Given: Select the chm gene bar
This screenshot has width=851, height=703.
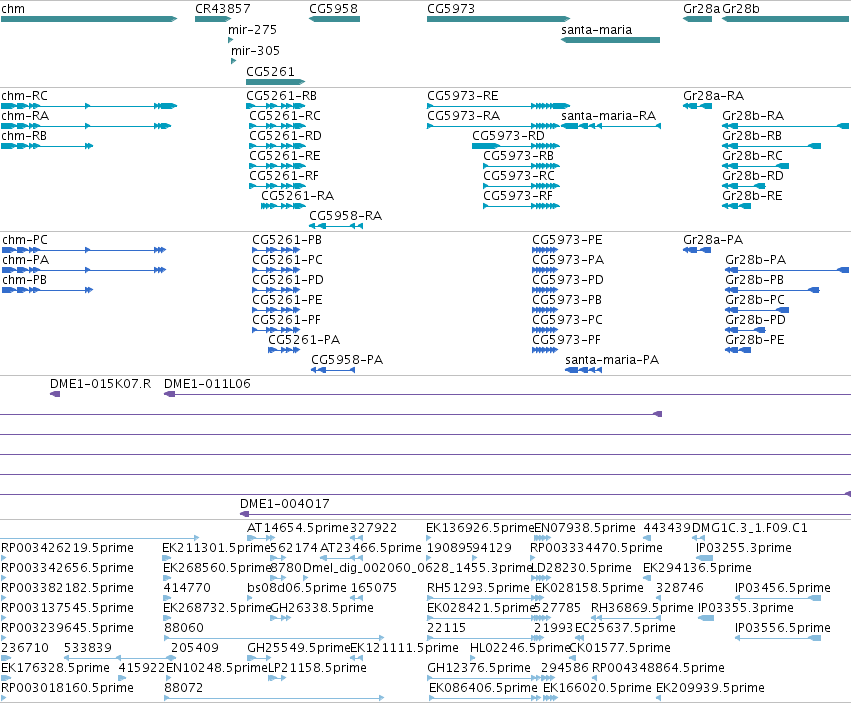Looking at the screenshot, I should point(89,19).
